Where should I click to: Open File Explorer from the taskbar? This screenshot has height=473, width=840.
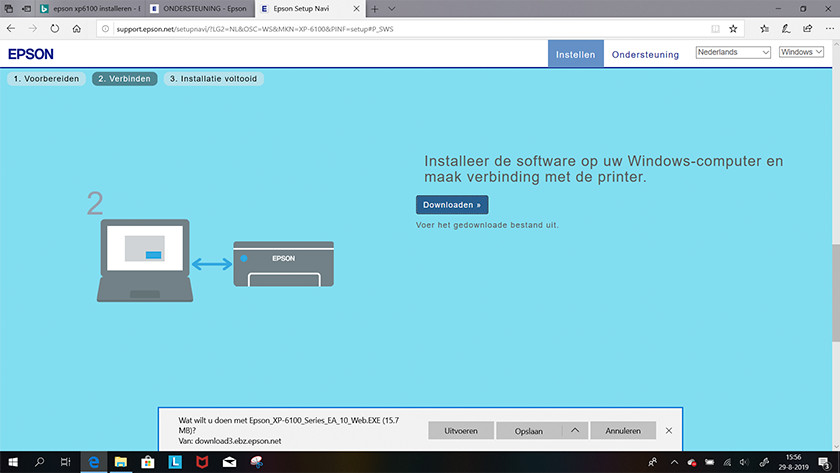120,462
